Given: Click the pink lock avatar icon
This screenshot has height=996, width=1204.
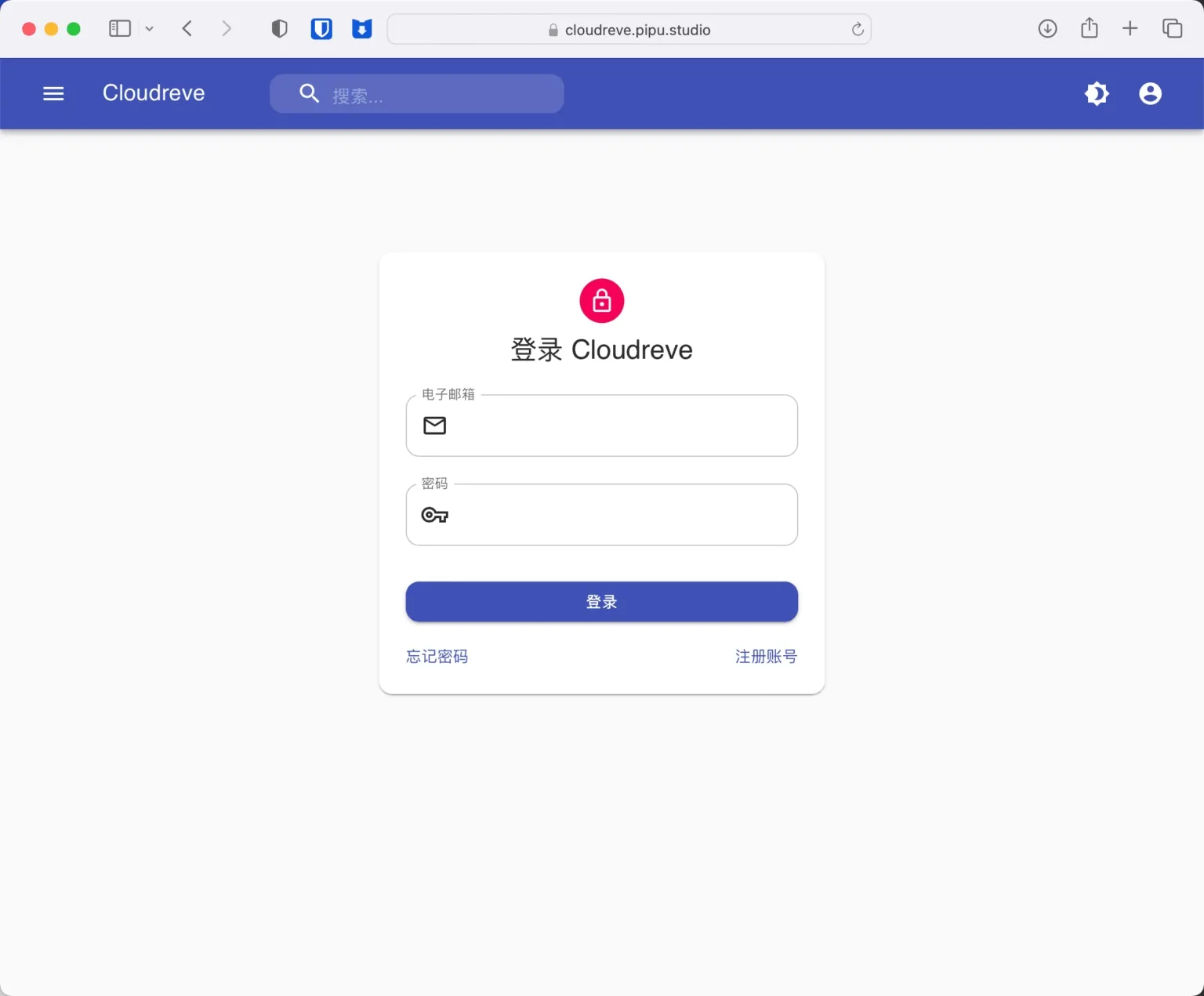Looking at the screenshot, I should (602, 301).
